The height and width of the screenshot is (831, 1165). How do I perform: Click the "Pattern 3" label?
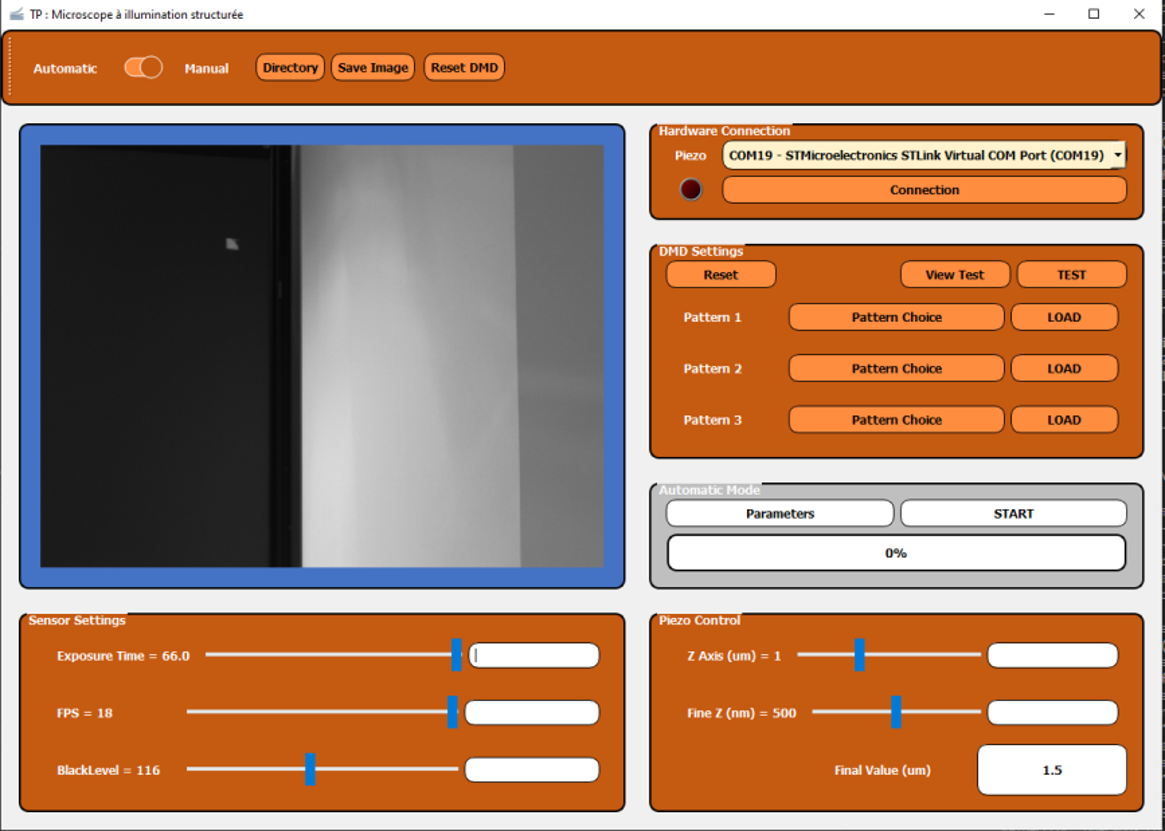pos(713,420)
